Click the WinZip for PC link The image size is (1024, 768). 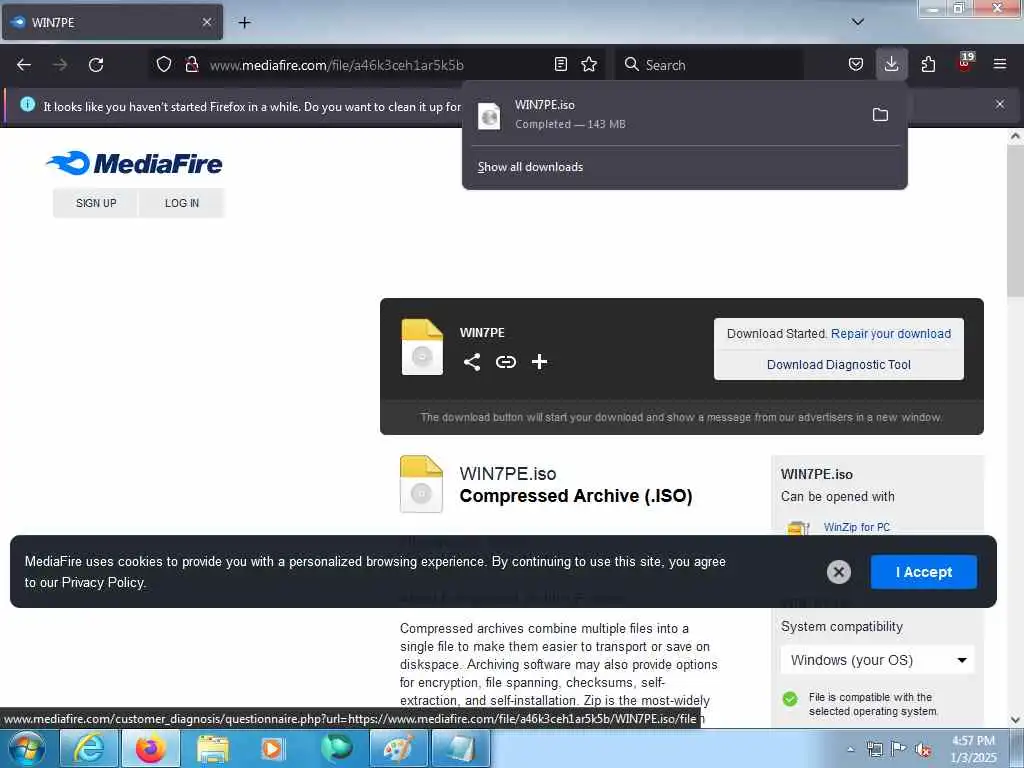pos(856,527)
